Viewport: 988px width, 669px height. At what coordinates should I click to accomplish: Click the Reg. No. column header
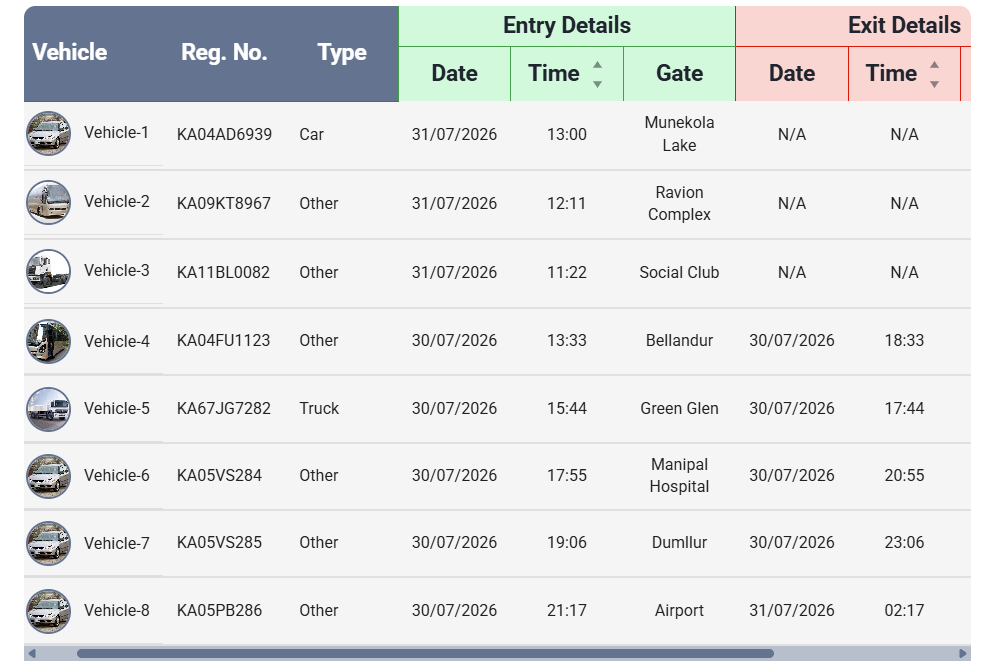coord(224,52)
